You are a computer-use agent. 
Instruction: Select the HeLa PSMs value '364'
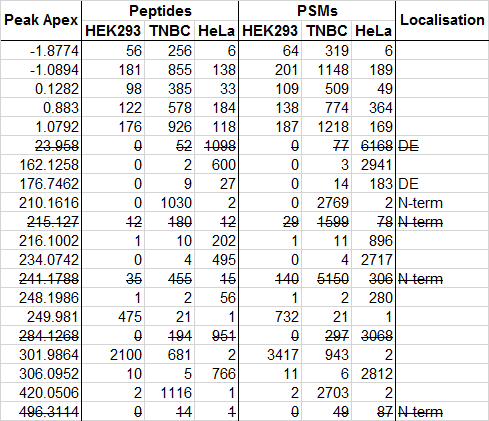373,108
